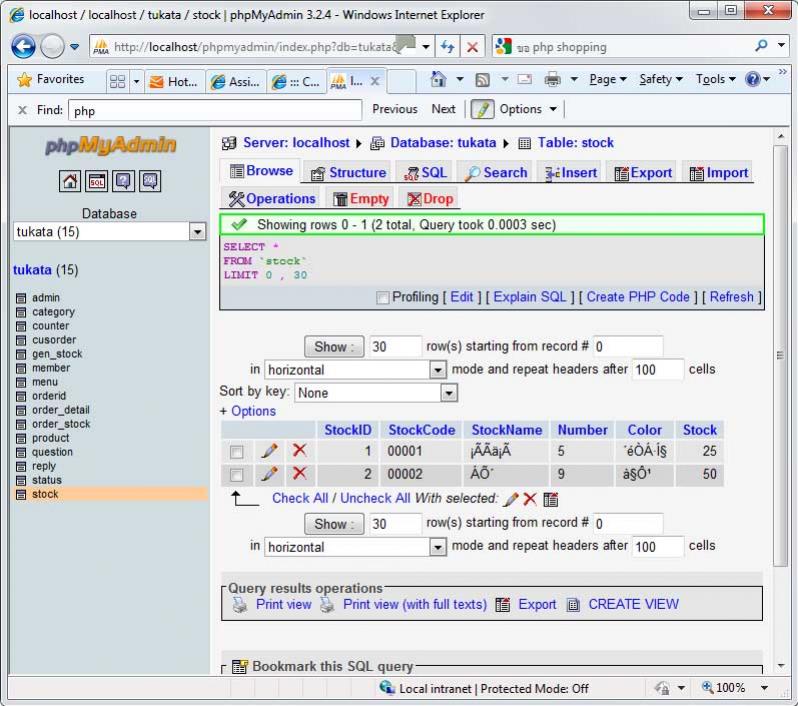
Task: Click the Quick Tabs grid icon
Action: coord(118,81)
